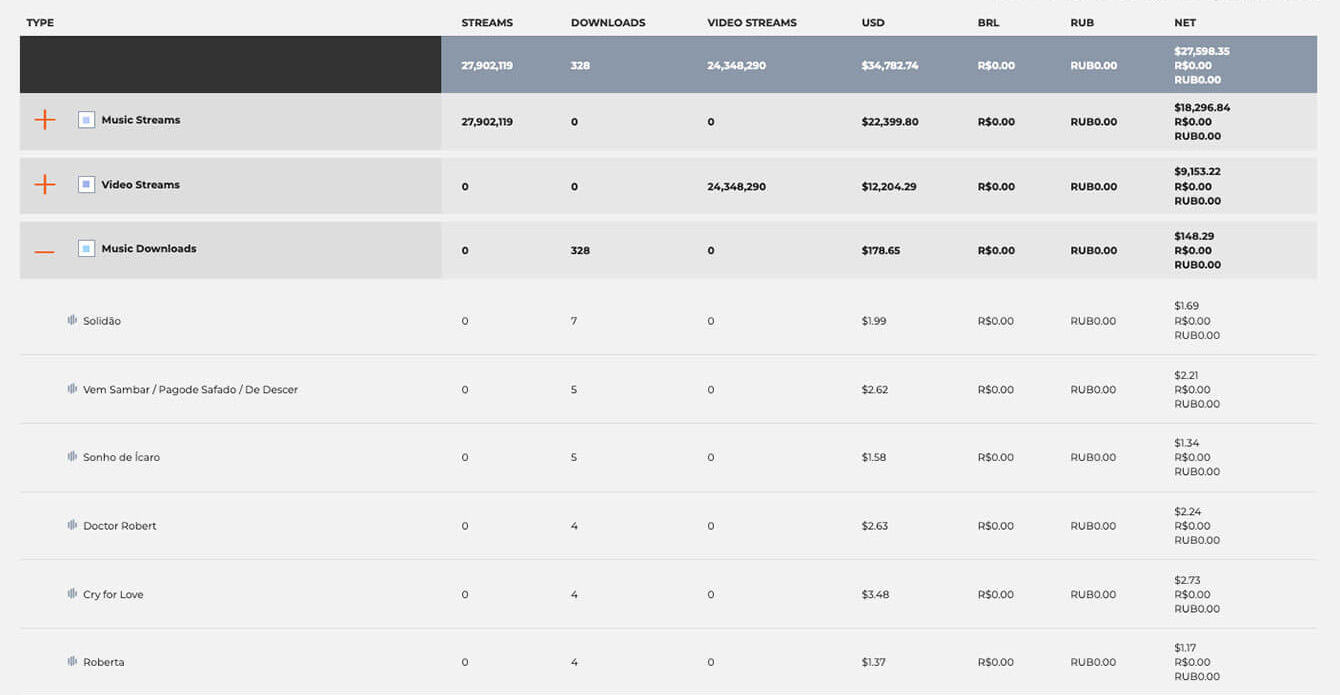This screenshot has width=1340, height=695.
Task: Click the USD column header
Action: (x=873, y=23)
